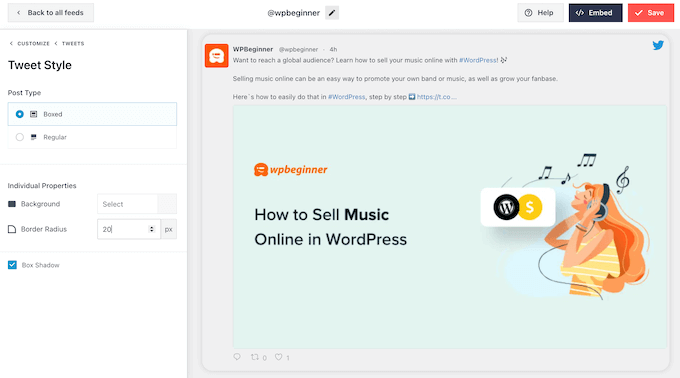Select the Regular post type radio
The height and width of the screenshot is (378, 680).
pos(20,137)
